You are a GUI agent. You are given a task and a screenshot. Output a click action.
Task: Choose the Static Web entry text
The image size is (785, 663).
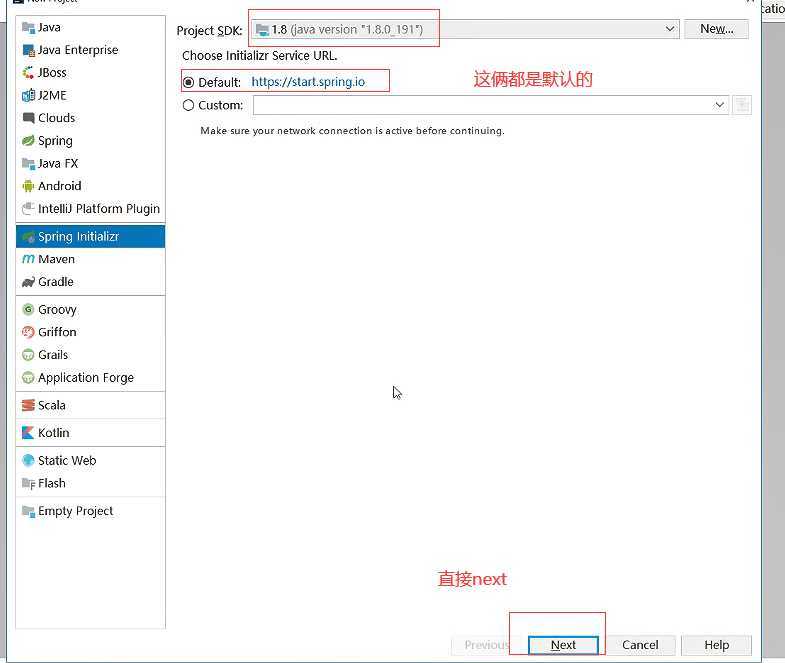pyautogui.click(x=67, y=460)
